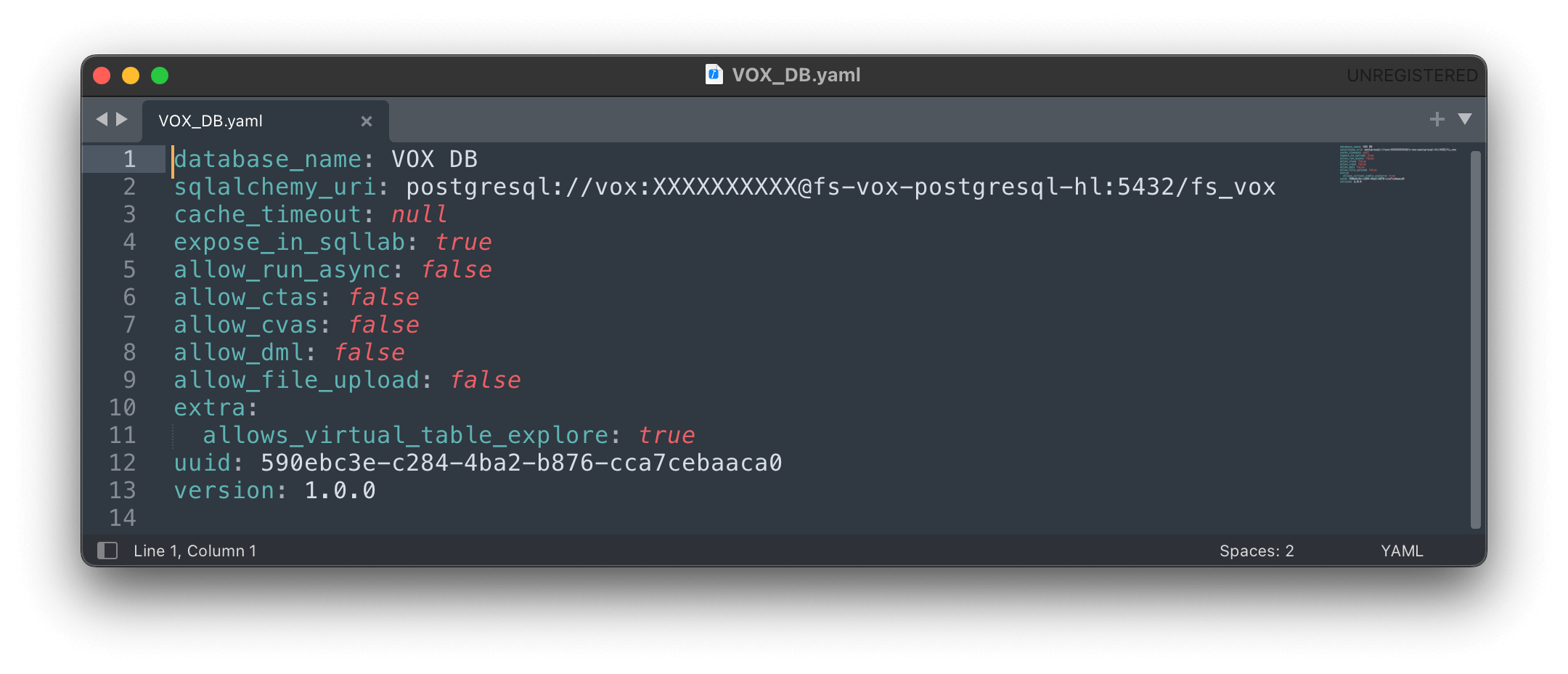This screenshot has width=1568, height=674.
Task: Go to next tab with right arrow
Action: [122, 119]
